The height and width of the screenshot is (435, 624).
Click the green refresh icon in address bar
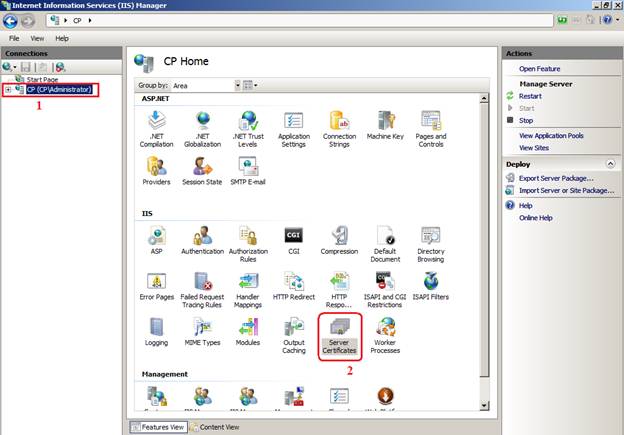(562, 20)
